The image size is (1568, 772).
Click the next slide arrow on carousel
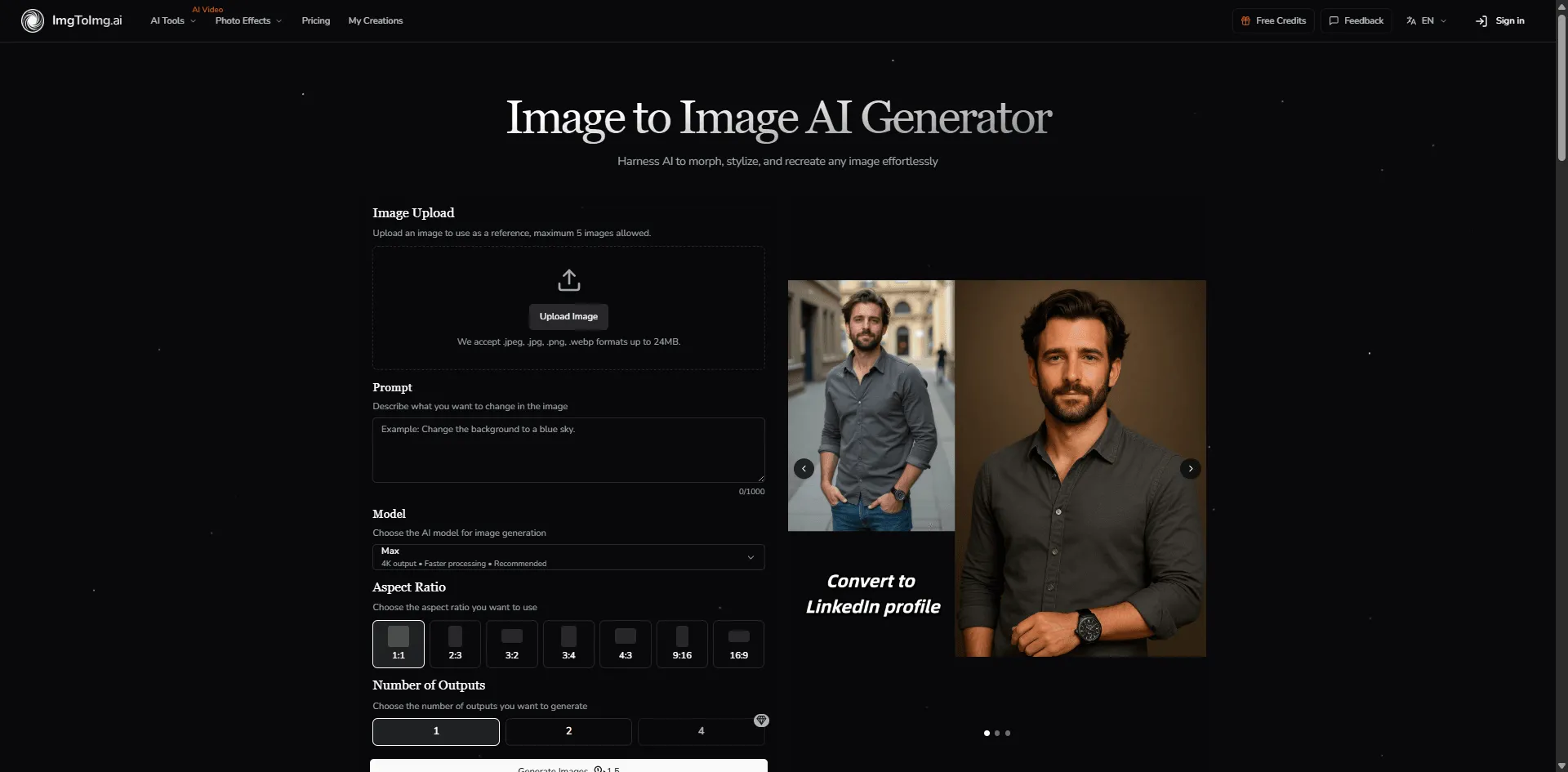[x=1190, y=468]
